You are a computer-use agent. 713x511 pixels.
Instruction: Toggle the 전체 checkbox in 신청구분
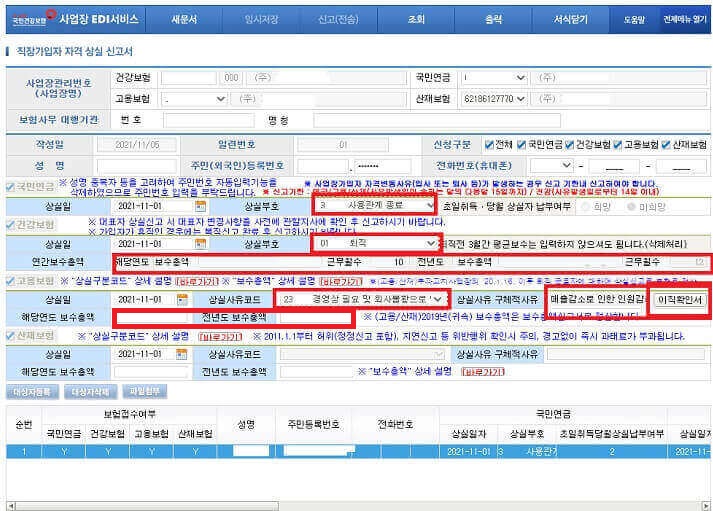pos(489,145)
